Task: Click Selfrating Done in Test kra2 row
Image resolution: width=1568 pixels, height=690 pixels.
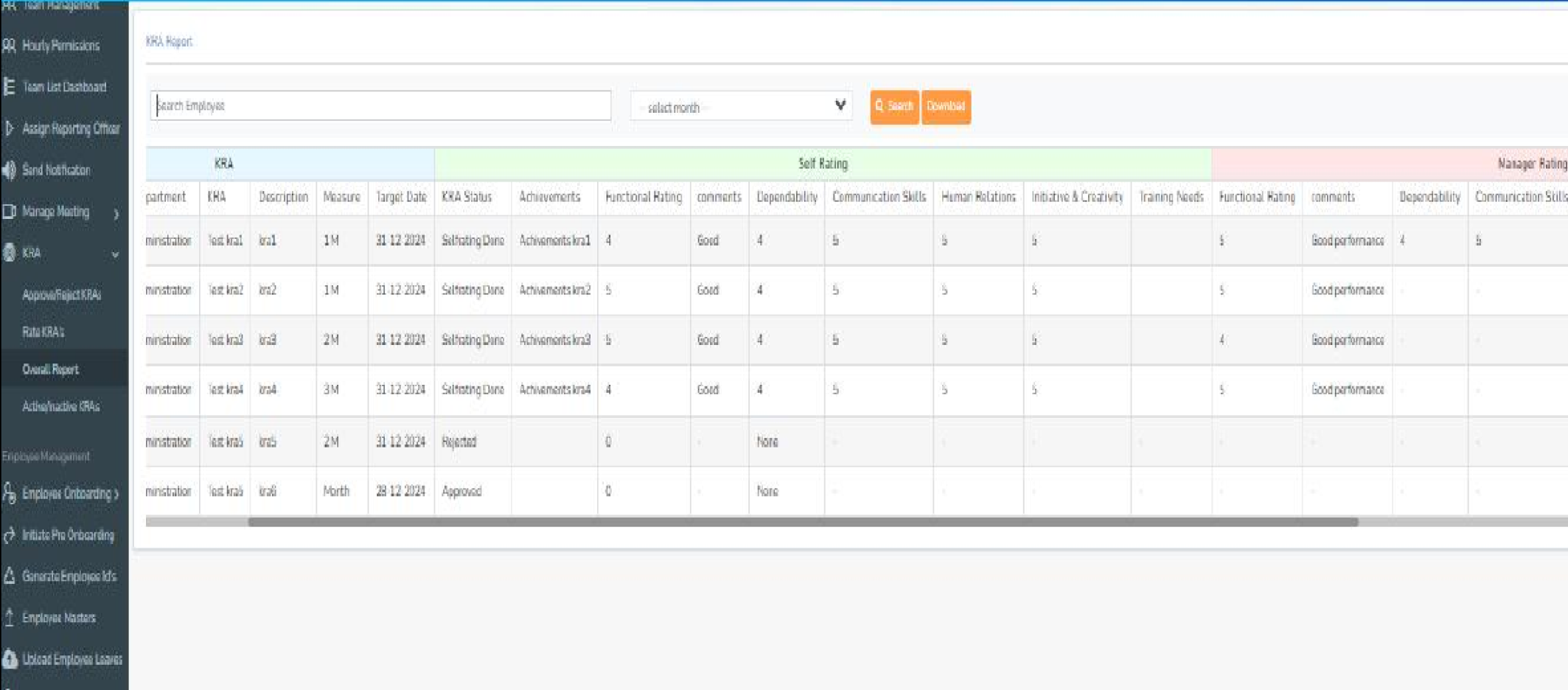Action: point(473,290)
